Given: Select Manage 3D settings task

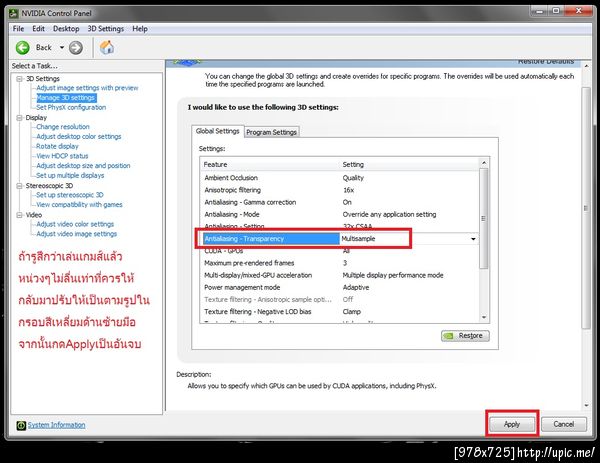Looking at the screenshot, I should 66,98.
